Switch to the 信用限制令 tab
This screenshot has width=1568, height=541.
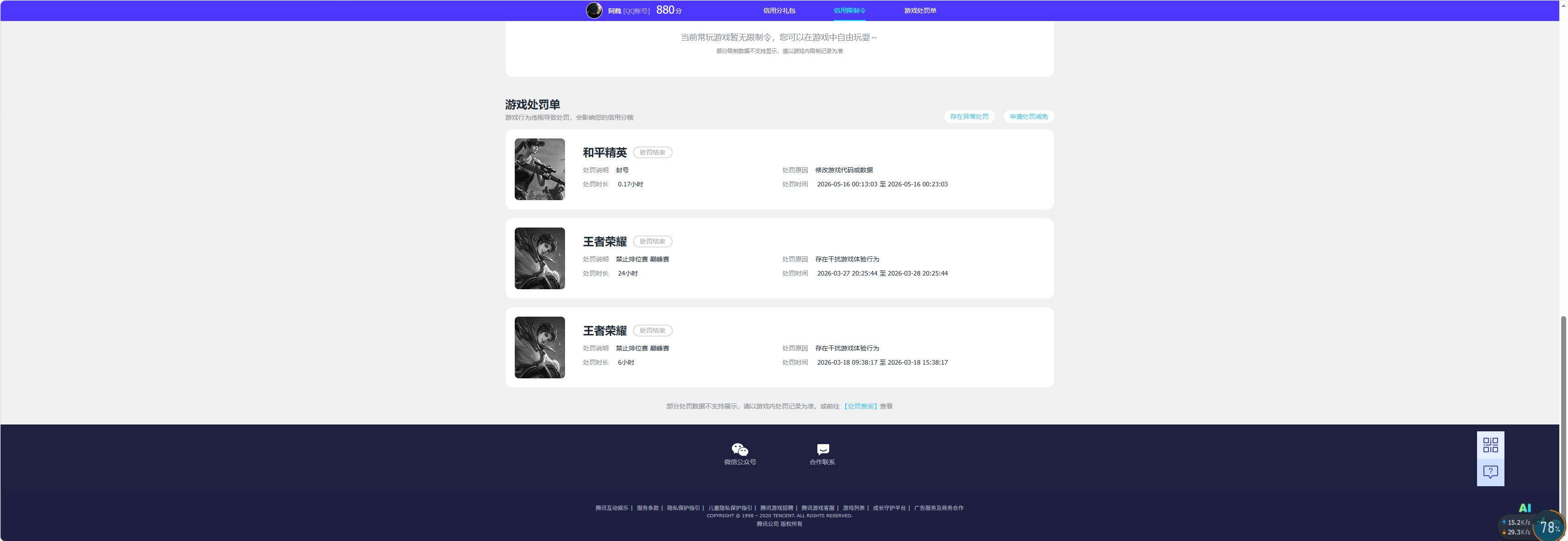tap(850, 11)
